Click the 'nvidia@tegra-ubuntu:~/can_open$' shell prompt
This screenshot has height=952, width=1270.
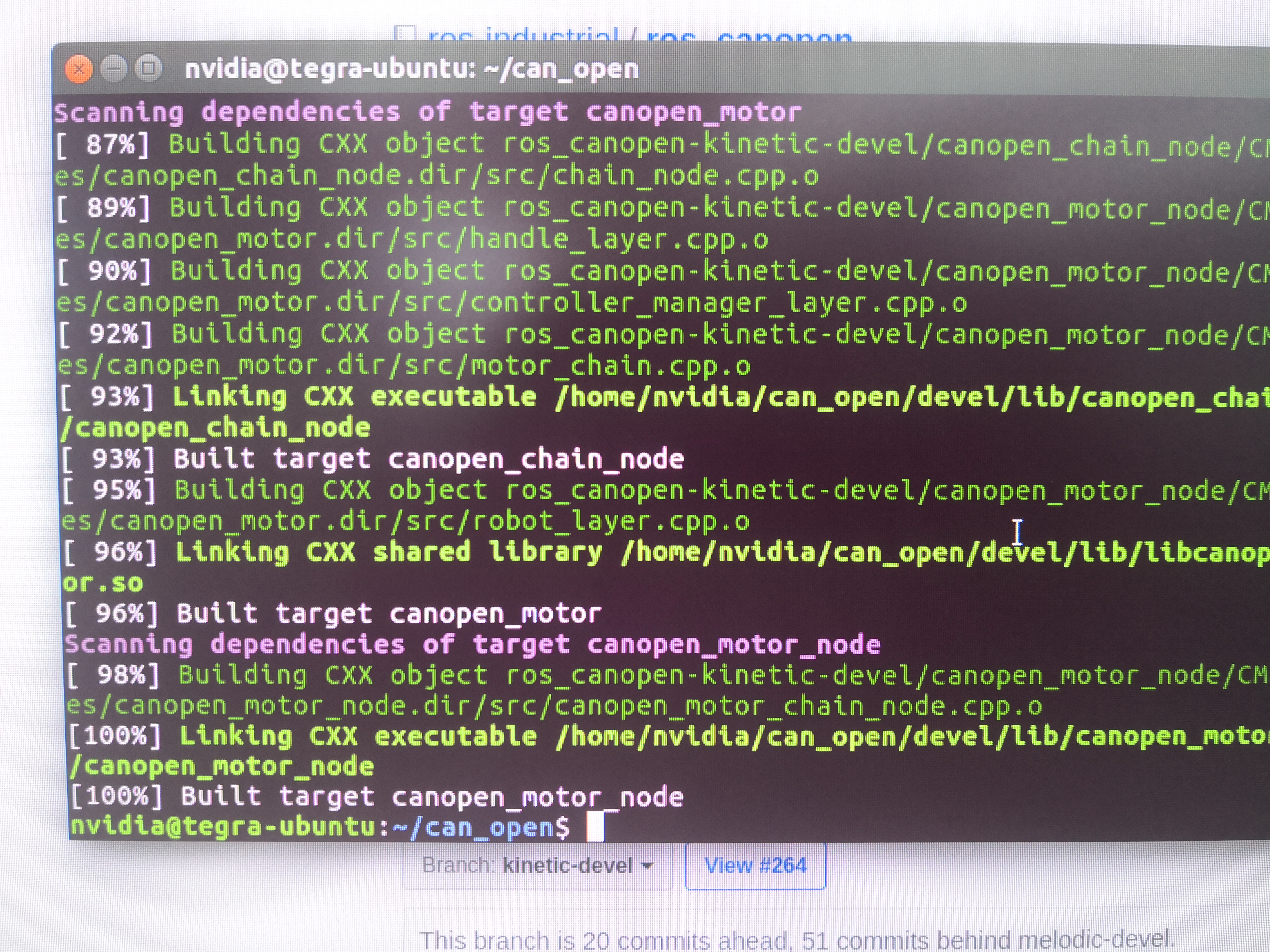point(320,828)
